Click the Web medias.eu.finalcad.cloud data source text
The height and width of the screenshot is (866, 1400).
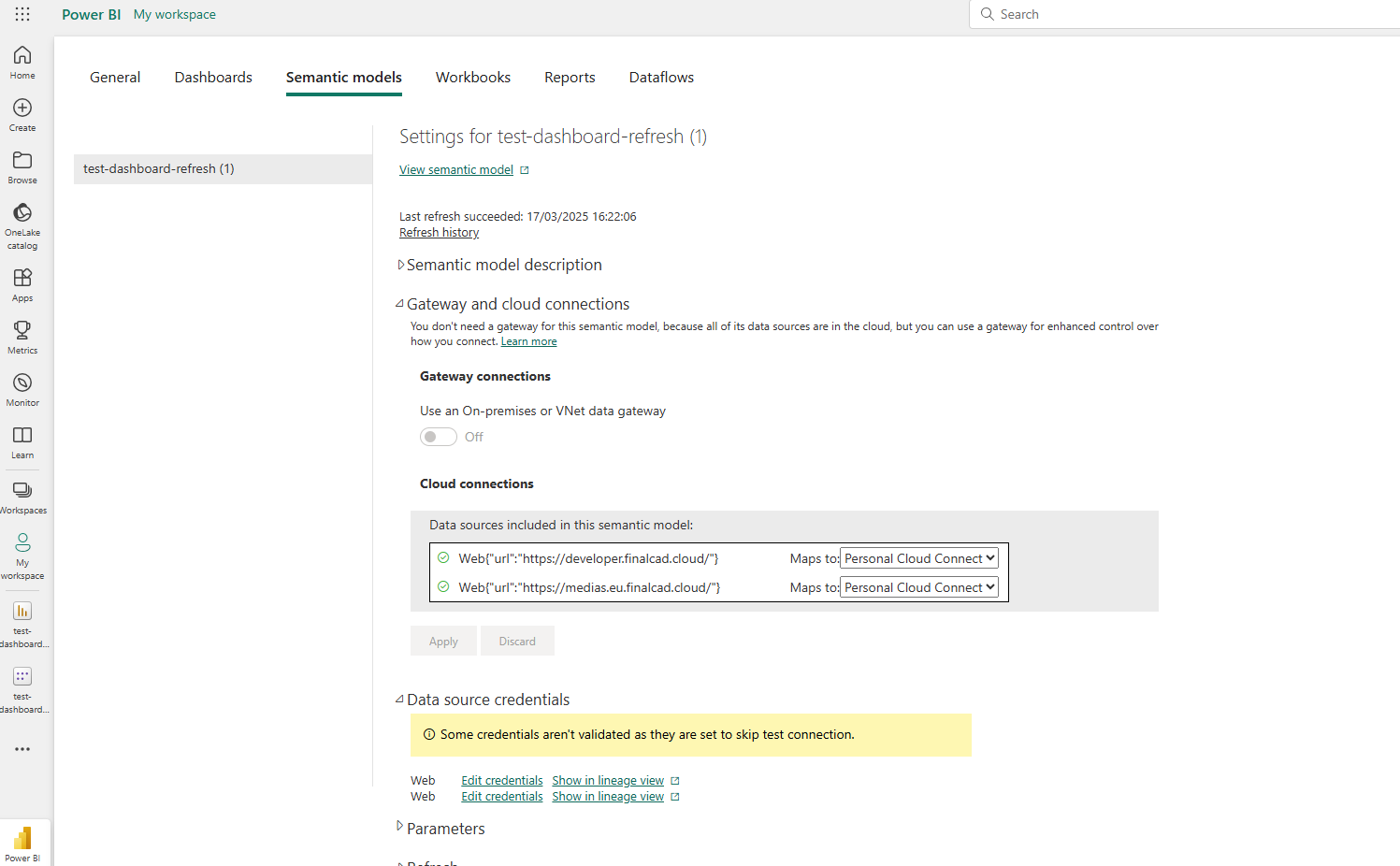589,587
